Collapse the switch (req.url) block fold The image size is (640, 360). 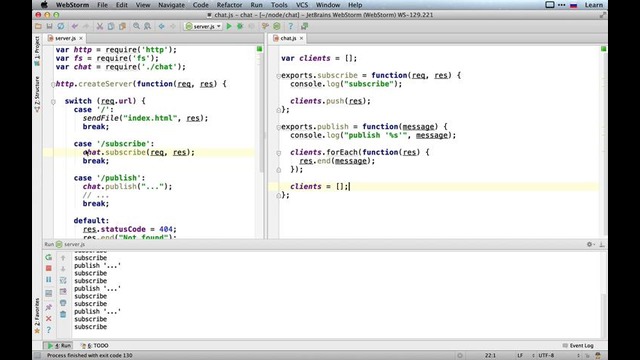click(x=53, y=101)
